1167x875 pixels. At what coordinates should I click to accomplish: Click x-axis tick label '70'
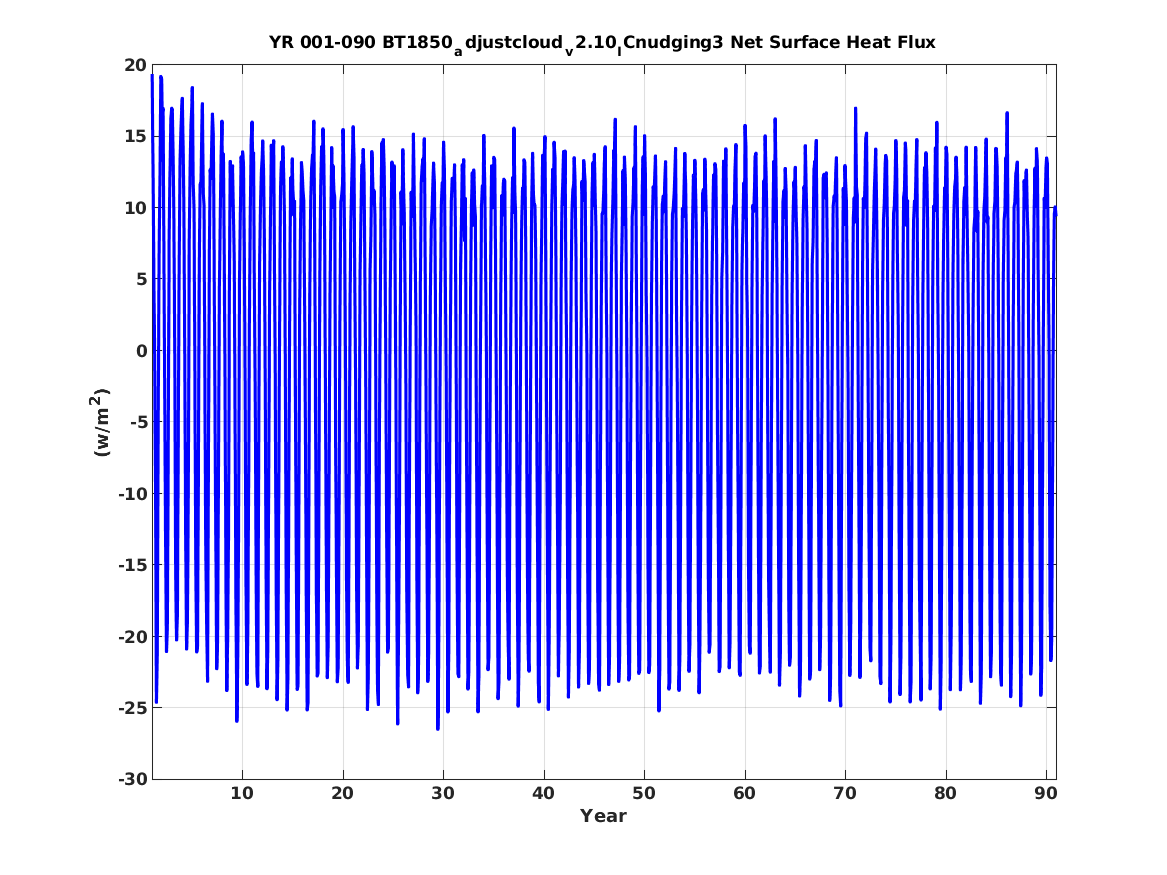(845, 794)
